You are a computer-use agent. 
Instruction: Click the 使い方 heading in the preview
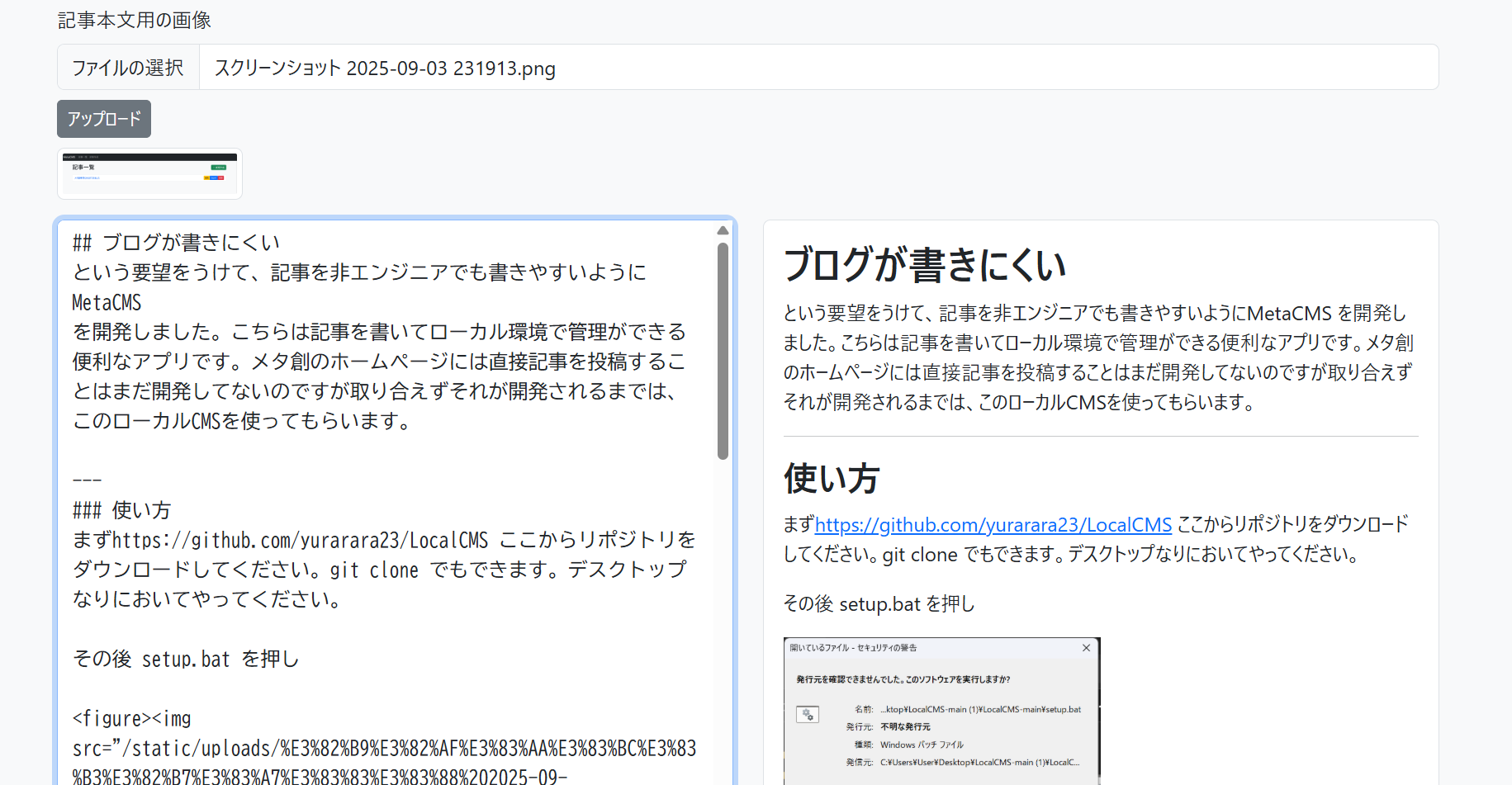pos(831,479)
